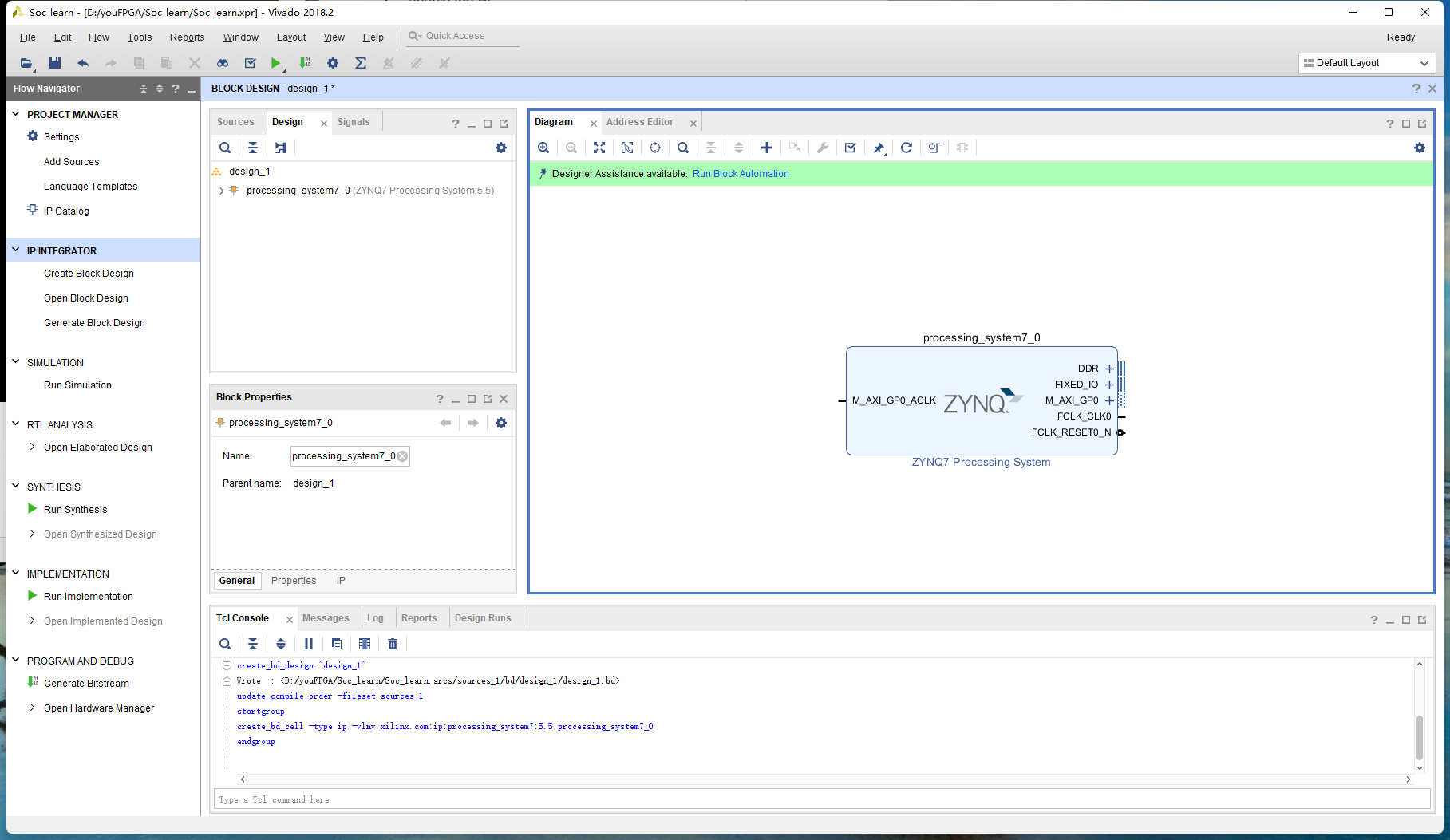Collapse the SIMULATION section
This screenshot has width=1450, height=840.
coord(15,362)
